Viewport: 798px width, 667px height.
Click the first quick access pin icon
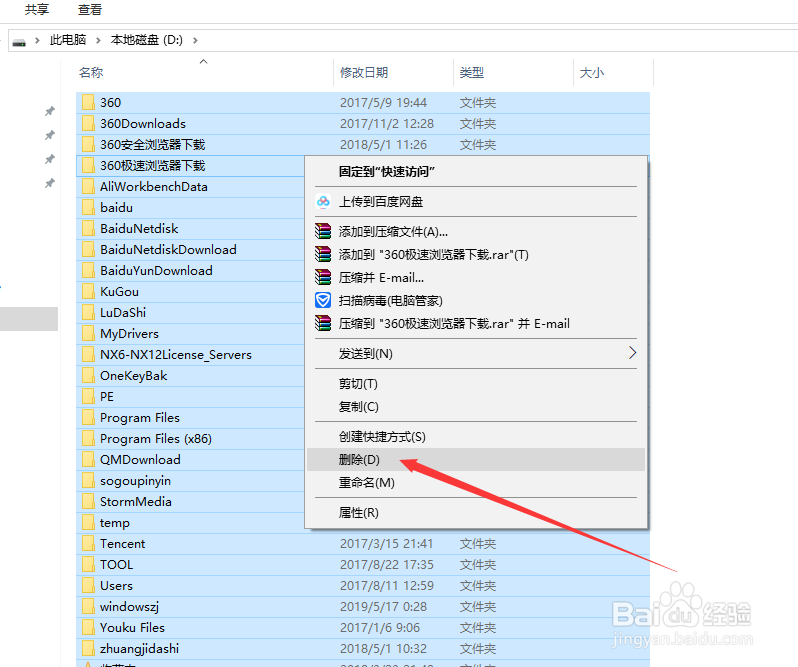(x=49, y=111)
